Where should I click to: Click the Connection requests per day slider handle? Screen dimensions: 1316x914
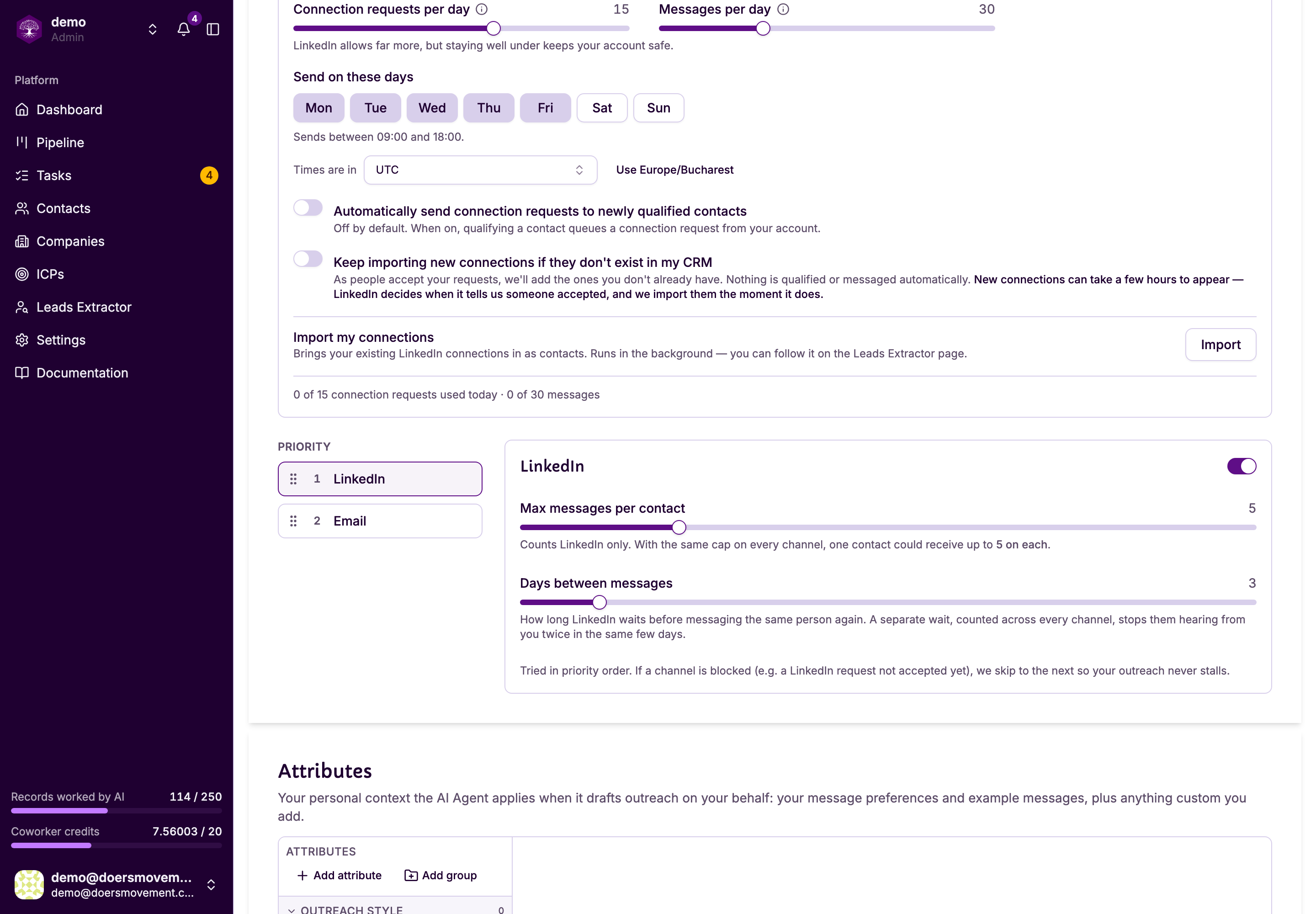493,28
